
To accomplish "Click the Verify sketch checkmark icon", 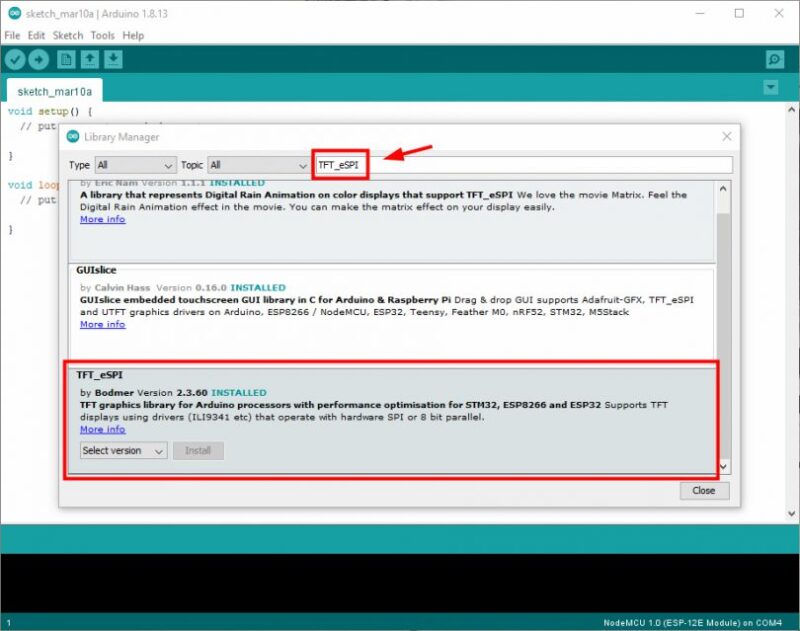I will pyautogui.click(x=14, y=60).
